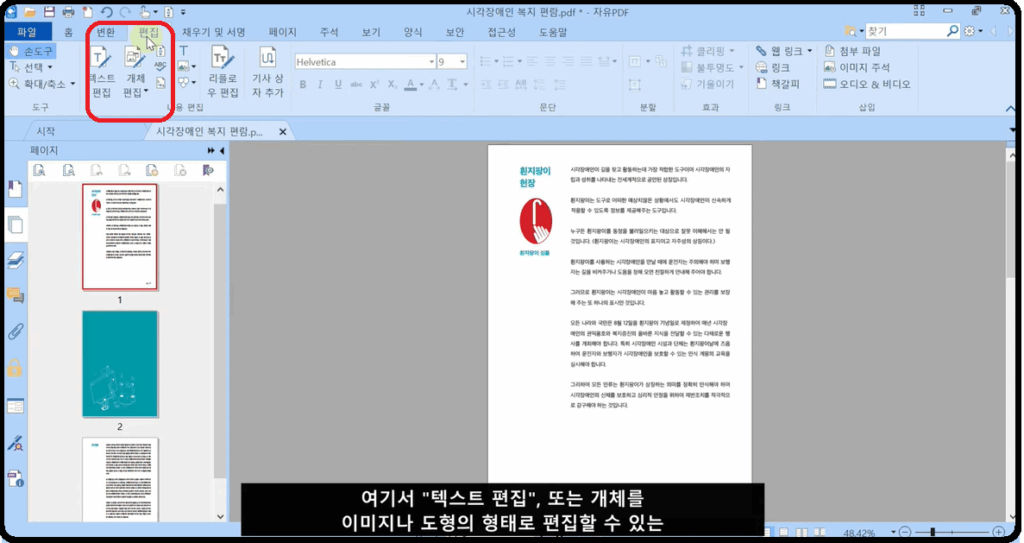Open the 파일 menu
The image size is (1024, 543).
(27, 32)
